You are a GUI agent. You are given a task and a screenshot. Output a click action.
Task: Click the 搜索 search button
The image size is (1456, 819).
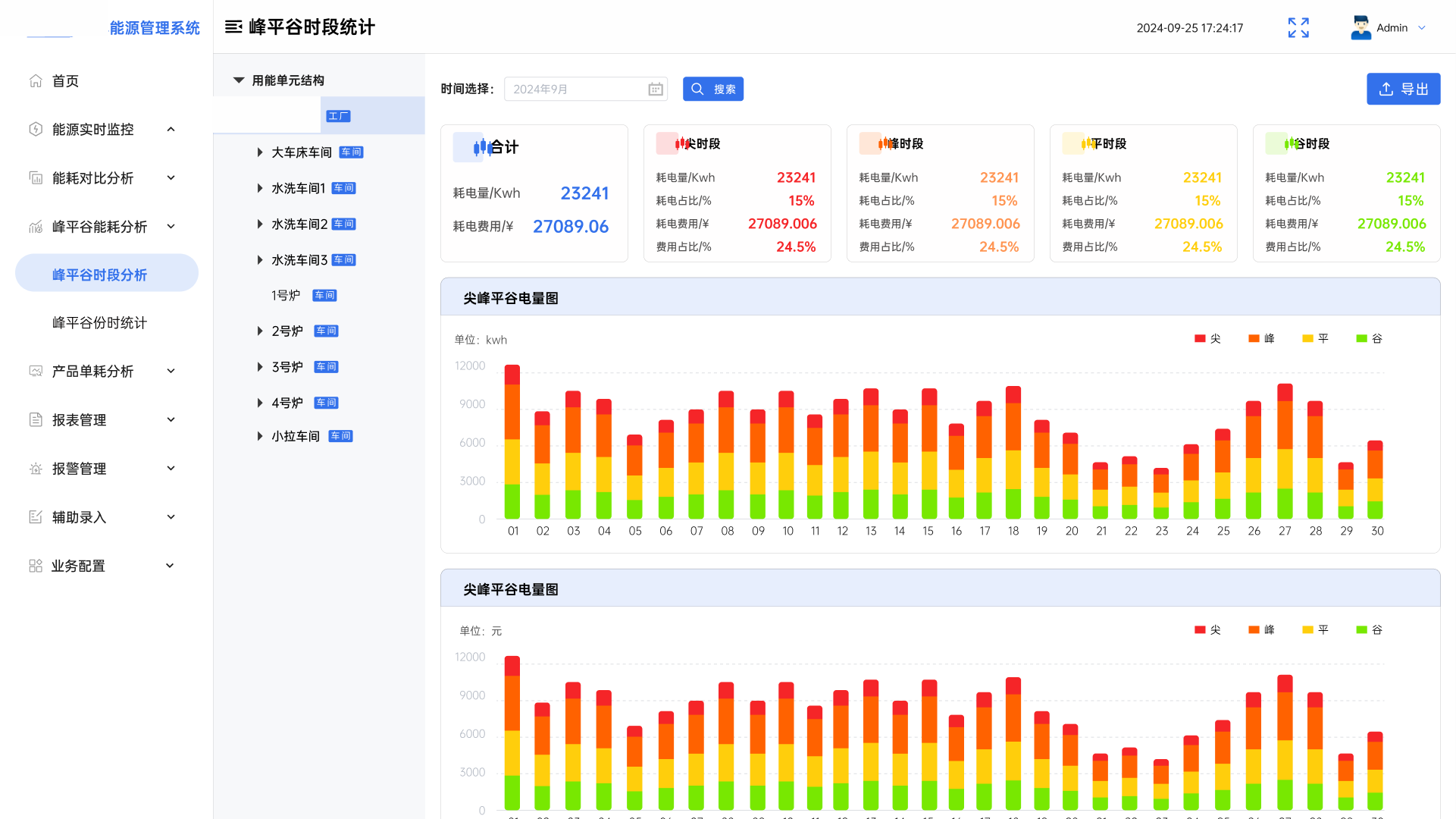(712, 89)
